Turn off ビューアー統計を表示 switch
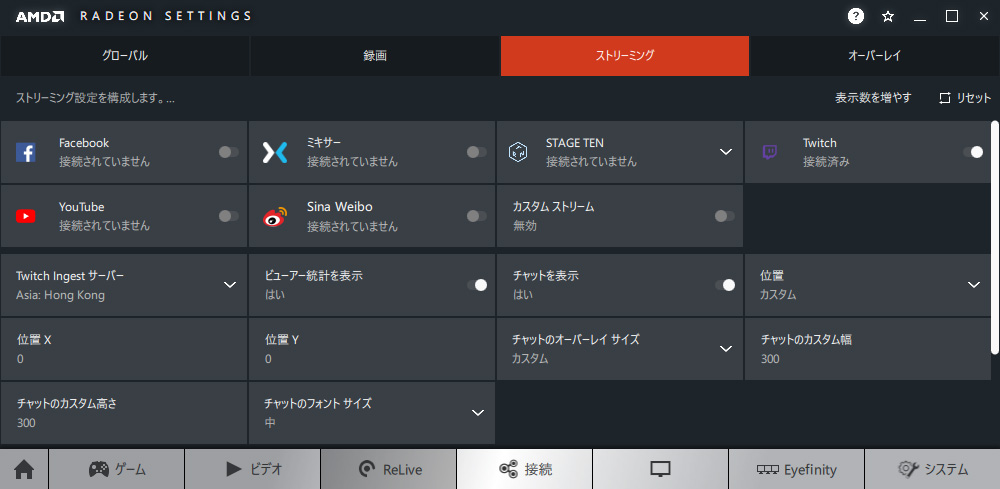This screenshot has height=489, width=1000. (476, 285)
